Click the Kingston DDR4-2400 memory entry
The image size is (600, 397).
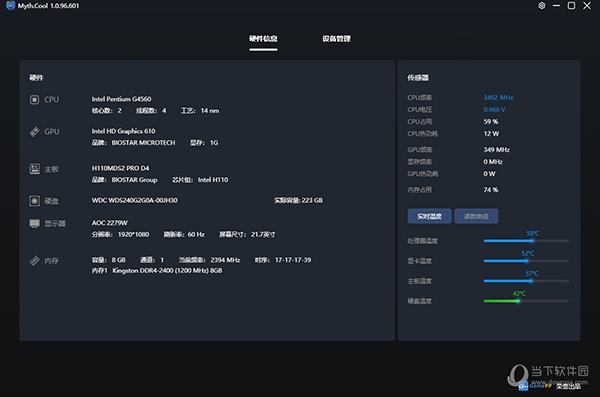click(x=167, y=271)
